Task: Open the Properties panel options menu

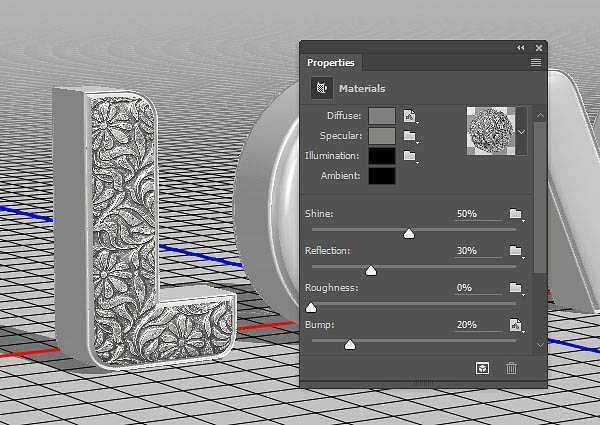Action: point(536,63)
